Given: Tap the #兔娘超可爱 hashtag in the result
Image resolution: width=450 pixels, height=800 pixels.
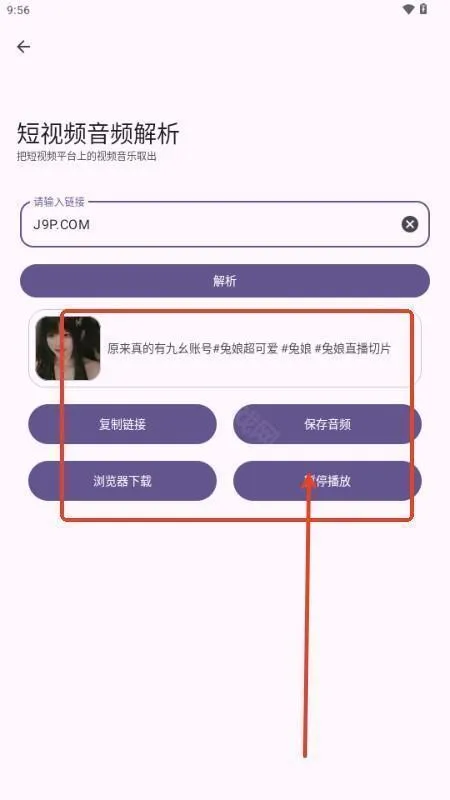Looking at the screenshot, I should pos(245,348).
